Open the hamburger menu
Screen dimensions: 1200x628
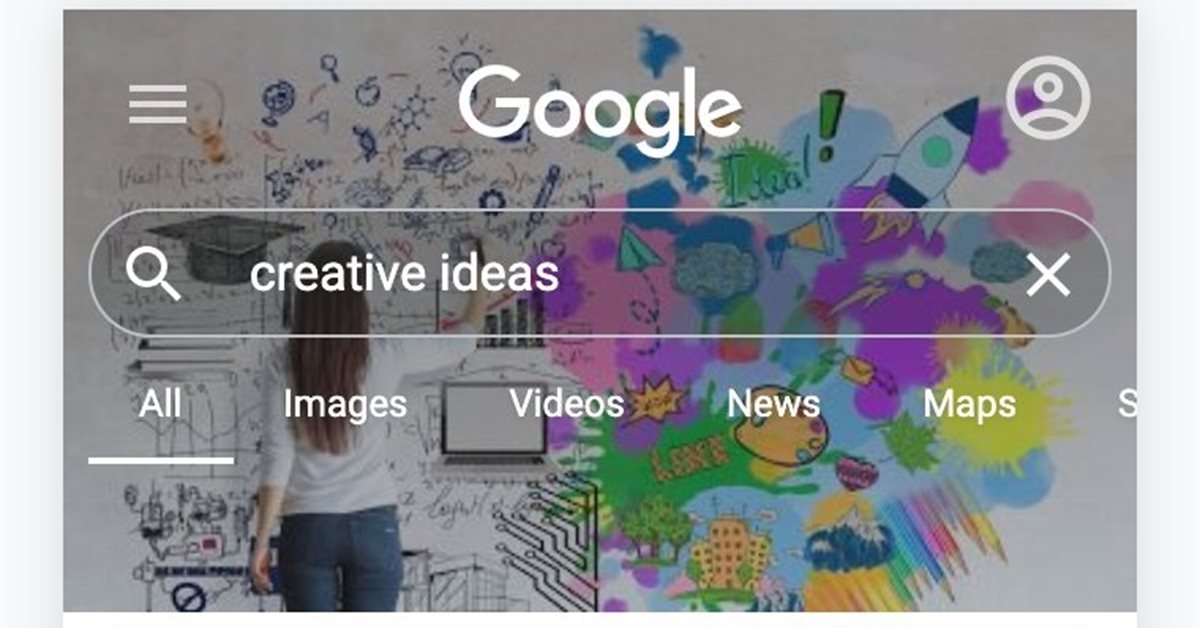pos(158,104)
